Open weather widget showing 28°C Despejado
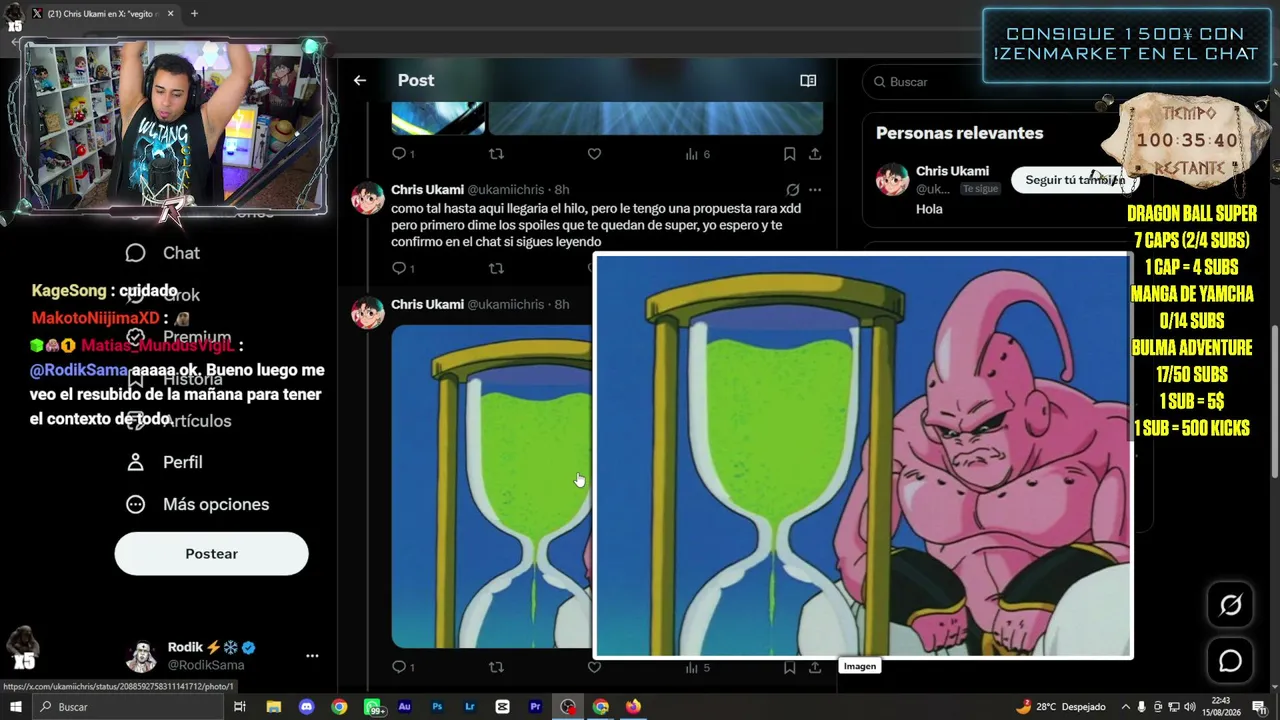The height and width of the screenshot is (720, 1280). 1060,707
